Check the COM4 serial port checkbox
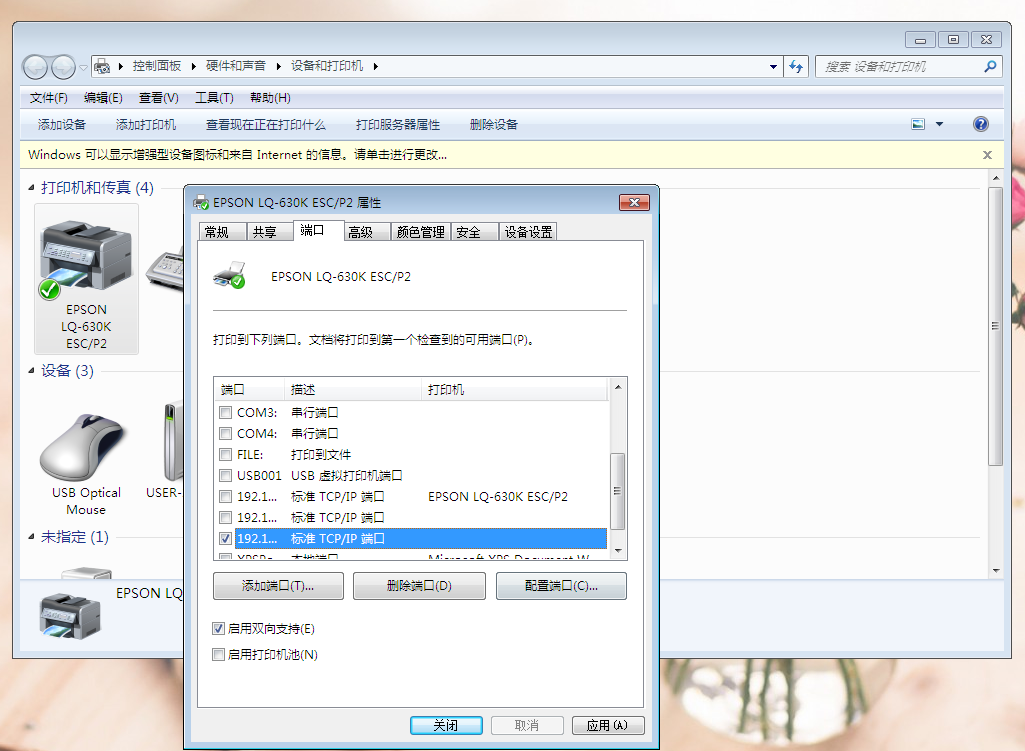This screenshot has width=1025, height=751. (226, 433)
